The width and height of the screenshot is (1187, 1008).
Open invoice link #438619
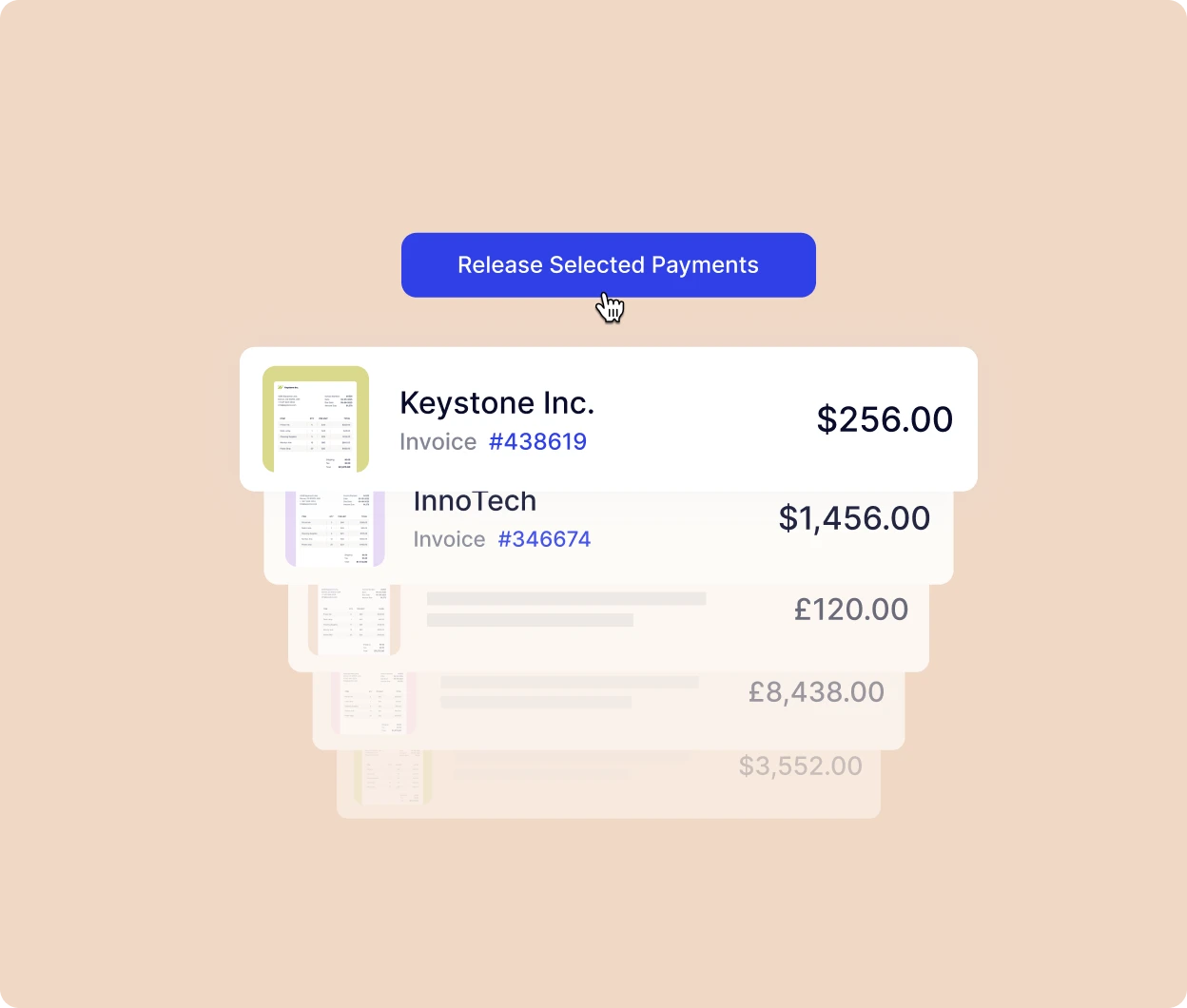(x=537, y=442)
